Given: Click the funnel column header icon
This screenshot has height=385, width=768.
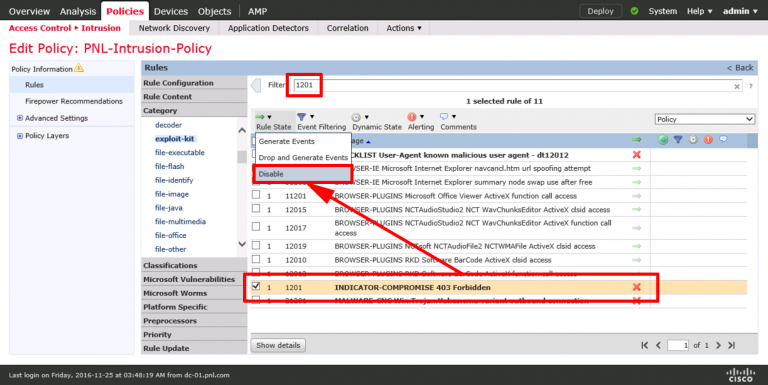Looking at the screenshot, I should pos(678,140).
